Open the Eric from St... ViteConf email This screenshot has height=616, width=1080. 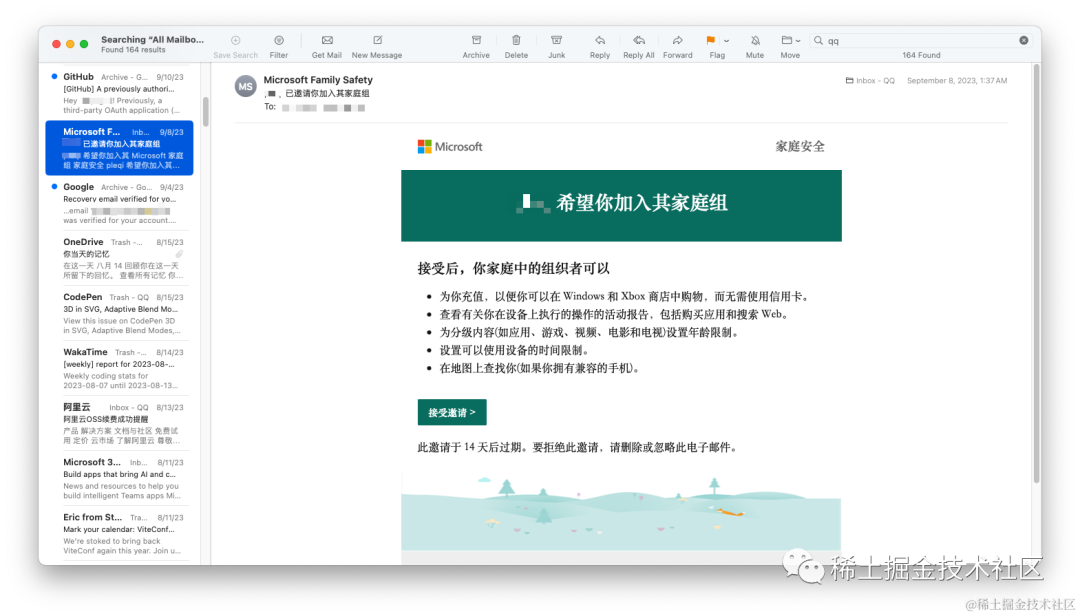tap(120, 534)
